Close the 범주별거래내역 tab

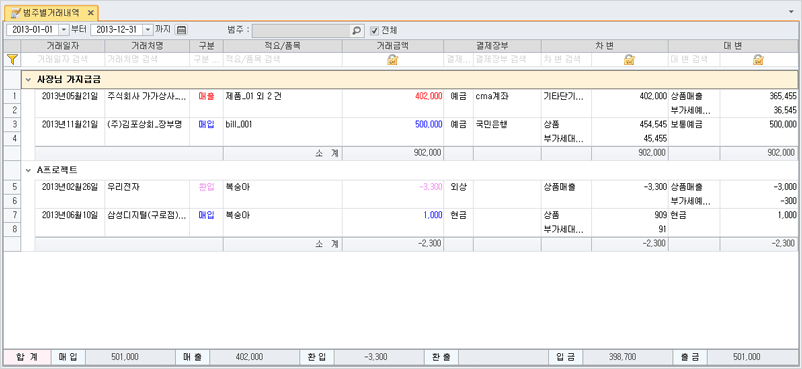91,12
